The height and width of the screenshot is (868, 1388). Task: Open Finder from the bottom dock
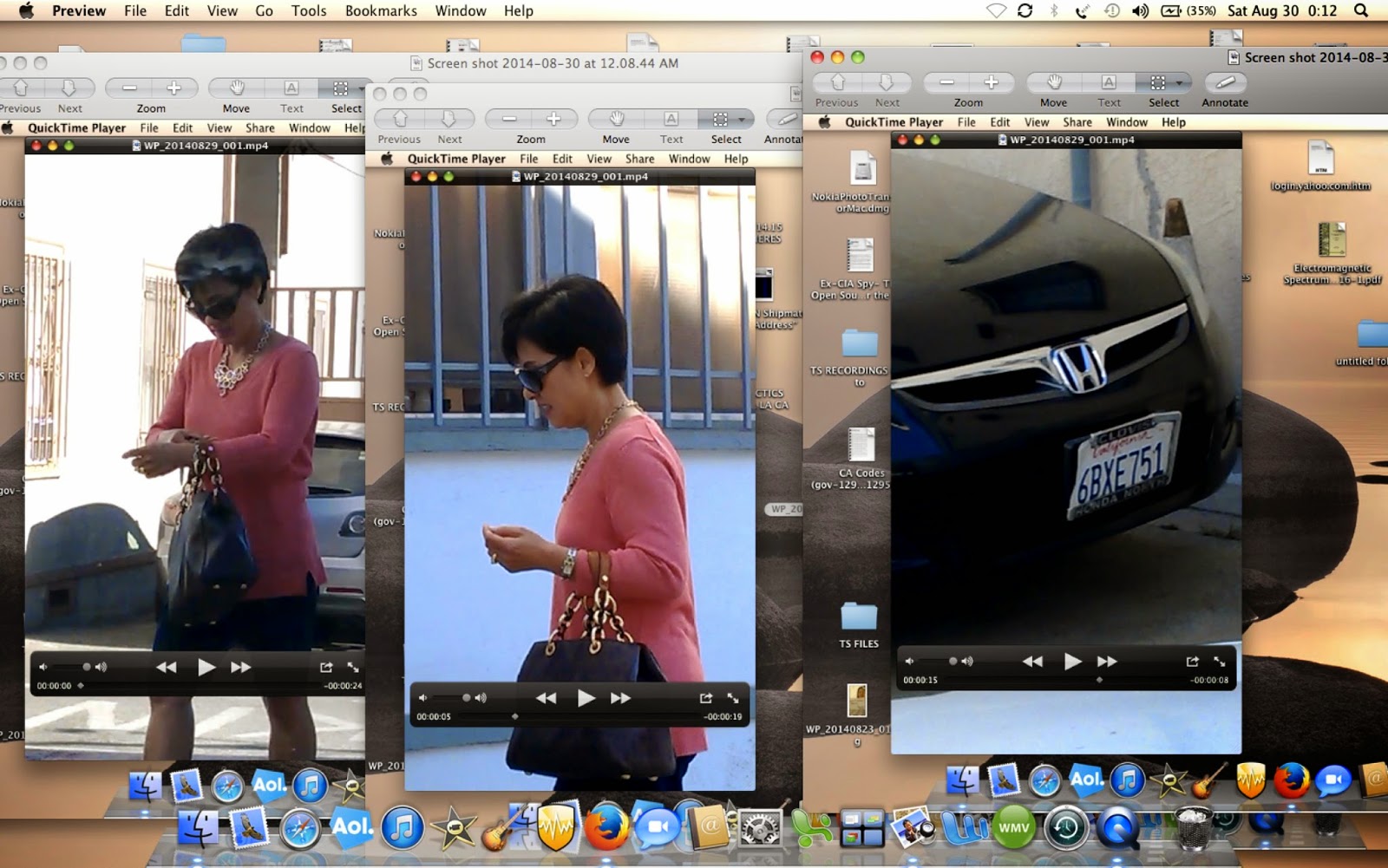click(x=198, y=828)
